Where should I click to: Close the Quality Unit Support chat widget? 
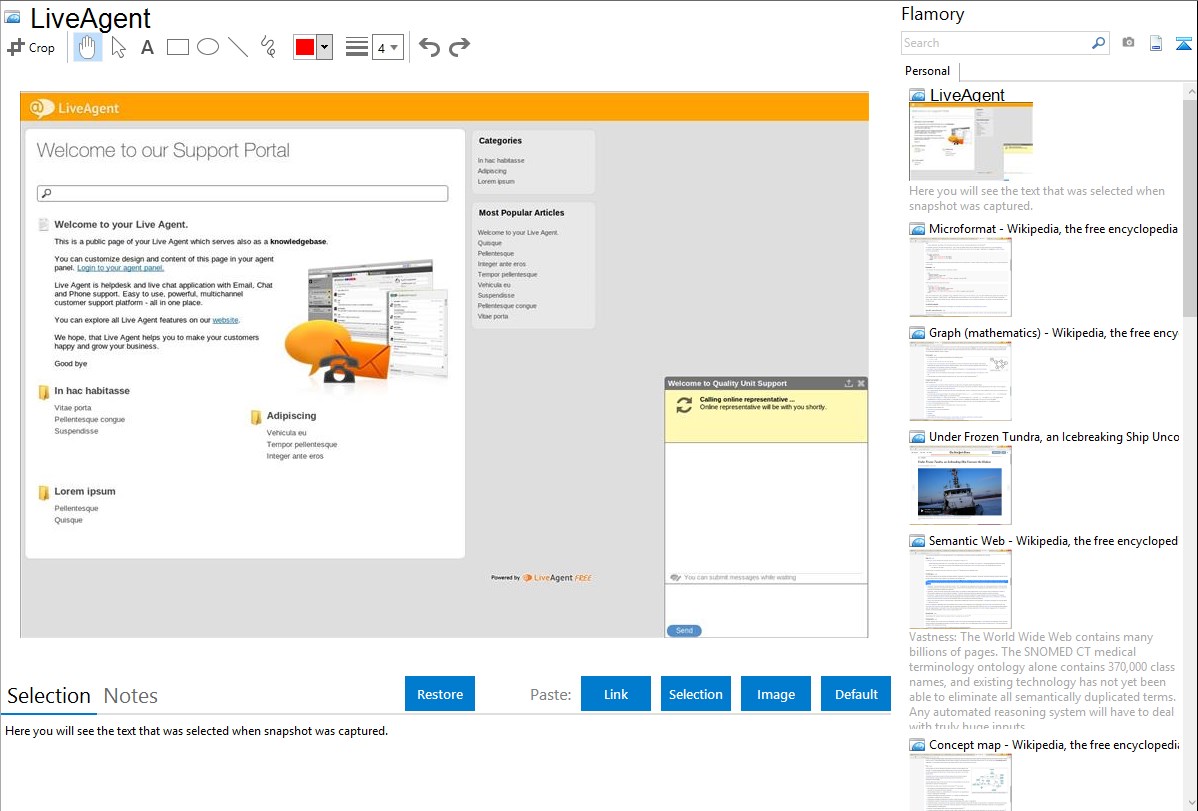861,384
